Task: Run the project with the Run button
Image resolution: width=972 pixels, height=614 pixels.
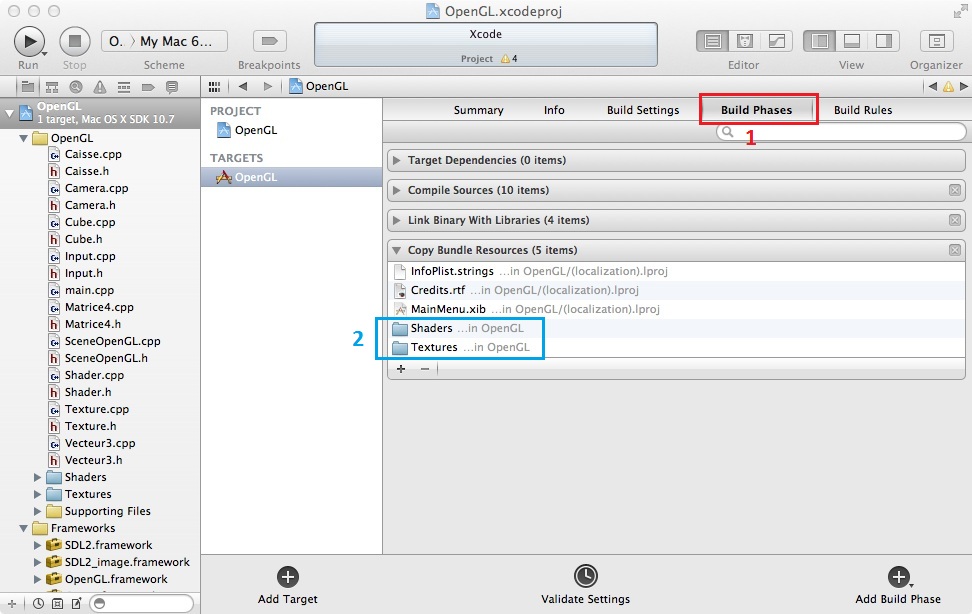Action: [x=29, y=42]
